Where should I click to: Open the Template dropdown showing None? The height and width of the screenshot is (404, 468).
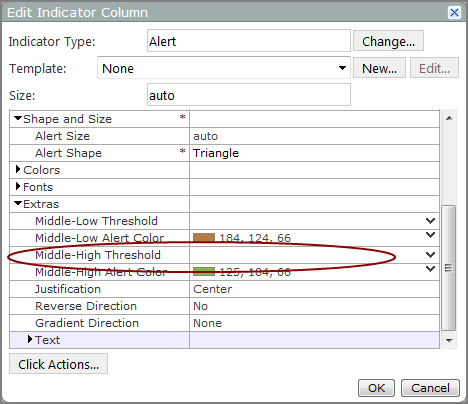point(224,68)
